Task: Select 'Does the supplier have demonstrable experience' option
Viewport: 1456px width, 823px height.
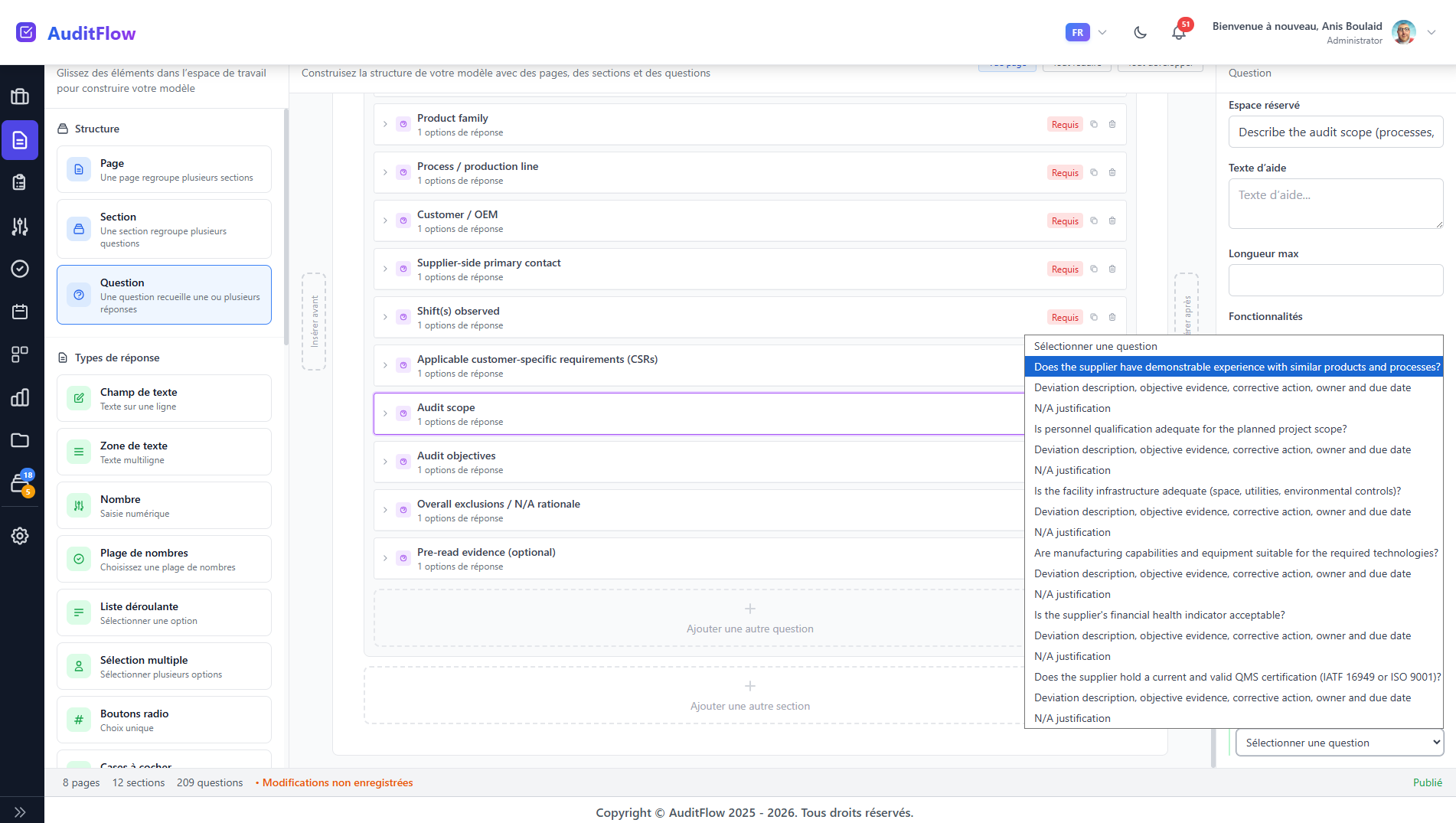Action: tap(1234, 367)
